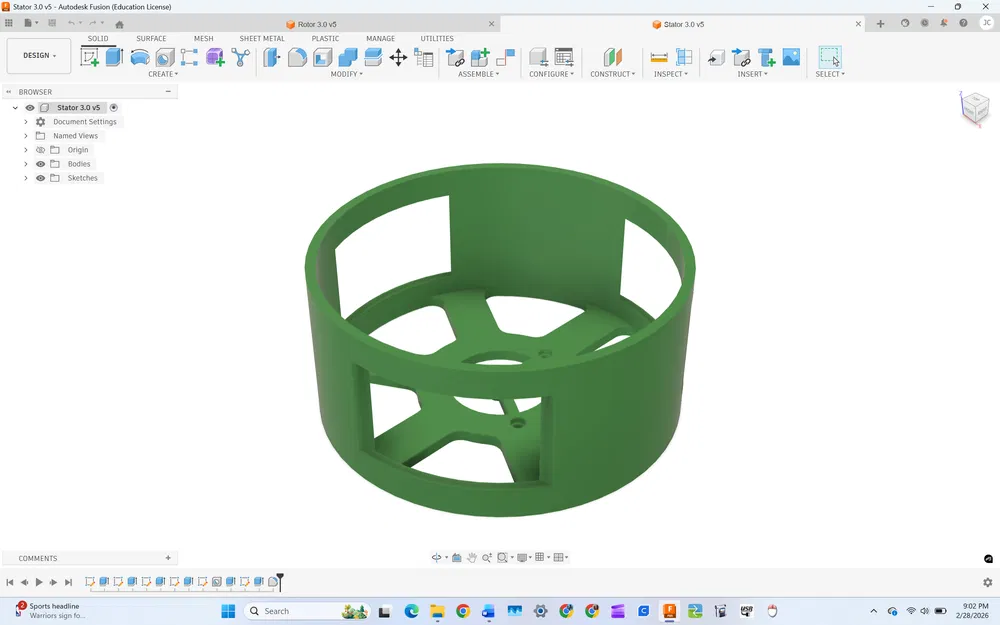The image size is (1000, 625).
Task: Open the CREATE menu dropdown
Action: 163,74
